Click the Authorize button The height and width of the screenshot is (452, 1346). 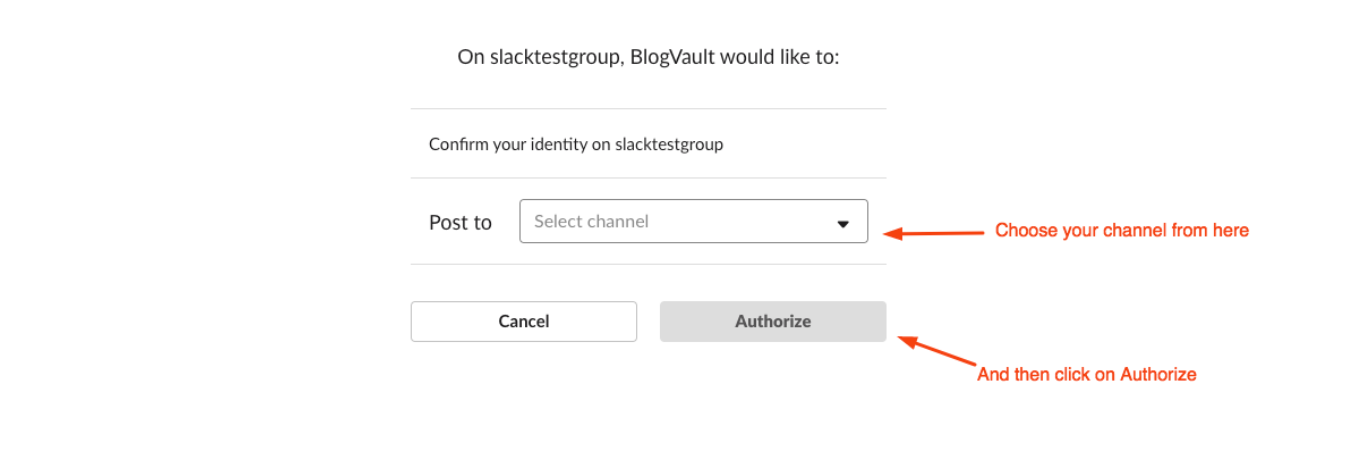(773, 322)
